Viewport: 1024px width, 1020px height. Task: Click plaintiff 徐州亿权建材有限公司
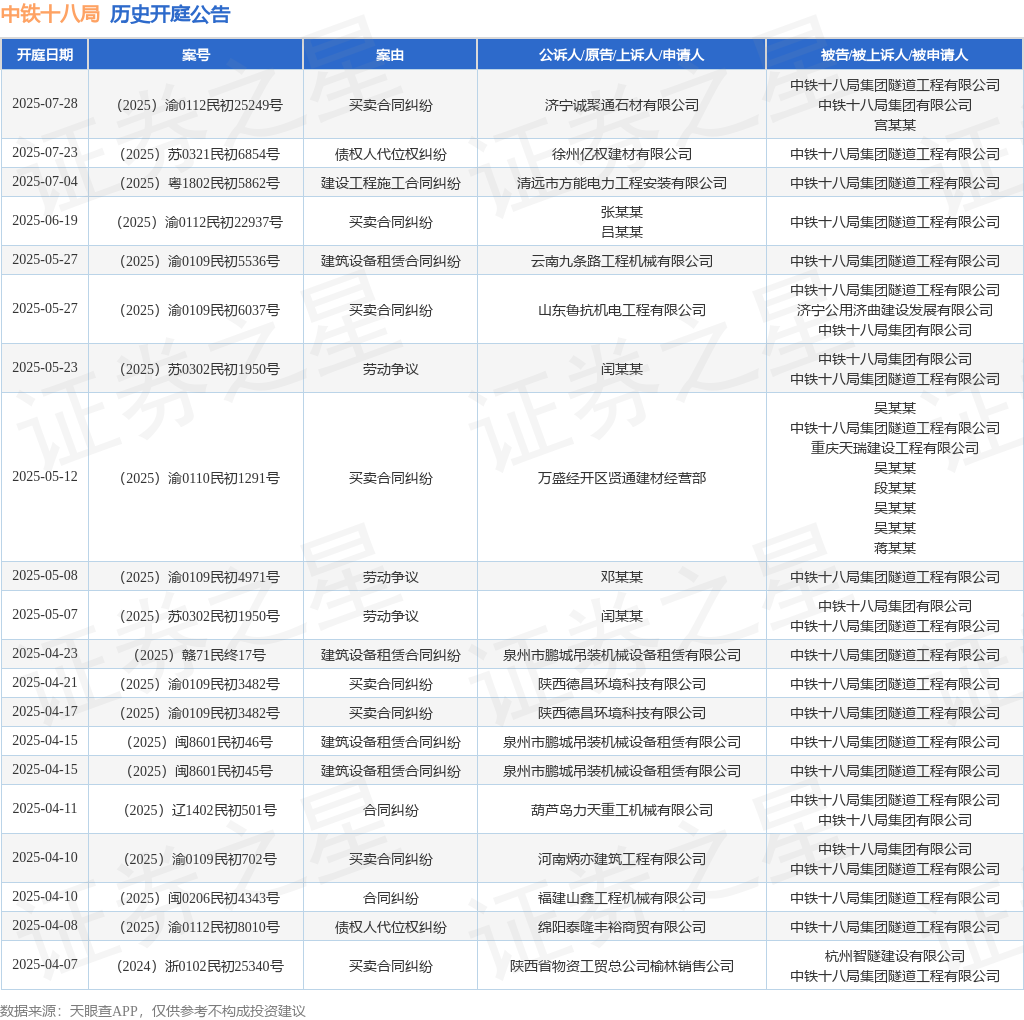[621, 154]
